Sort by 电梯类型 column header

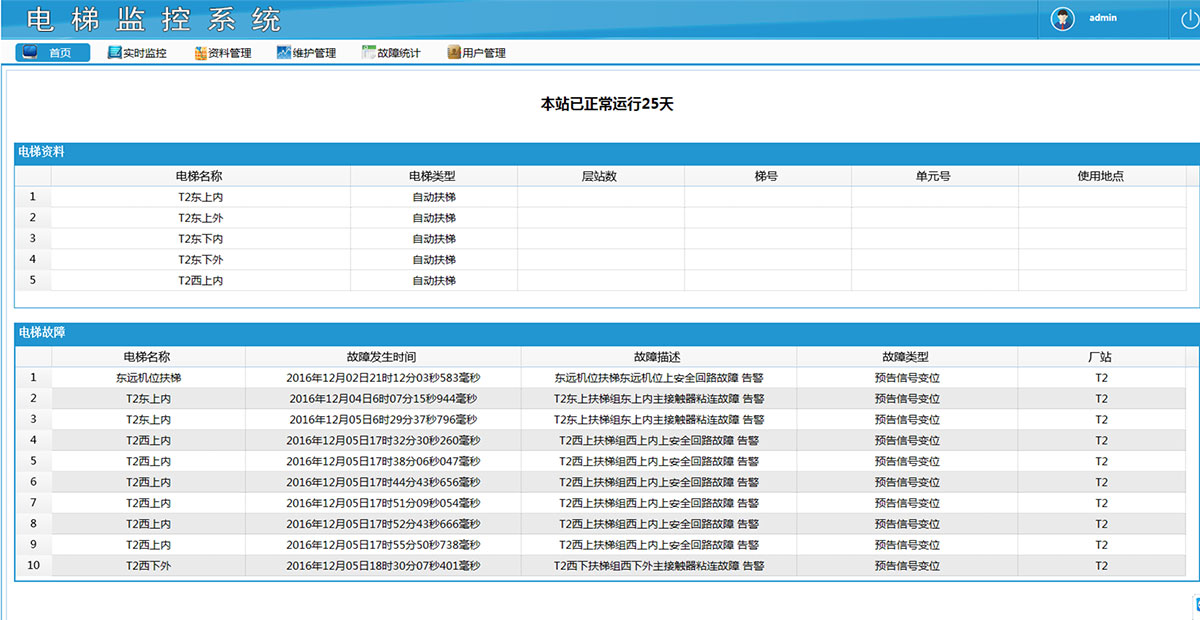point(433,176)
